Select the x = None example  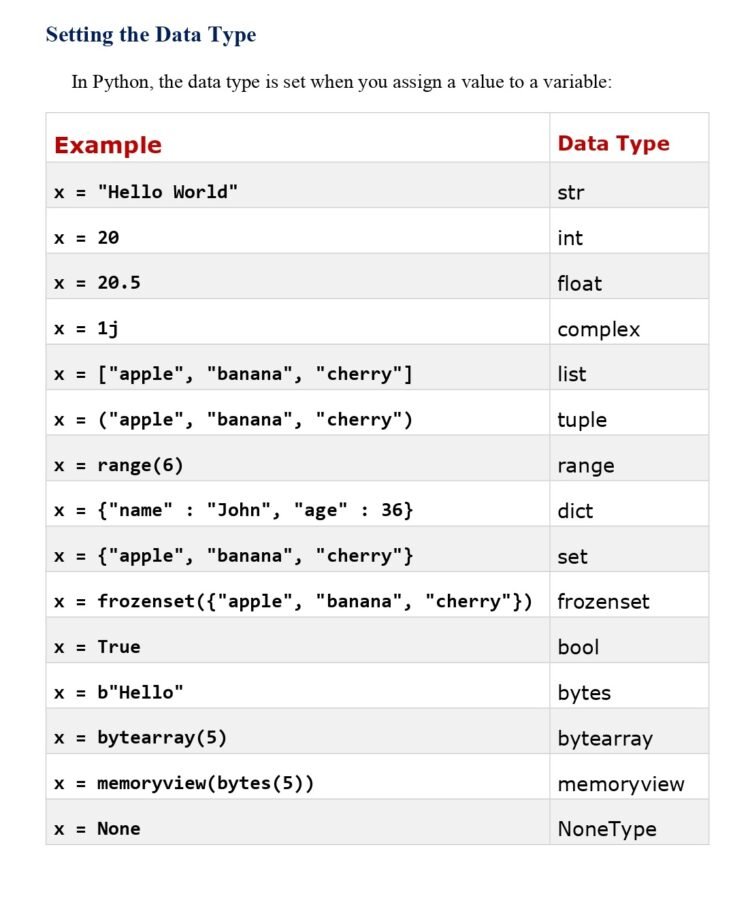[x=97, y=828]
